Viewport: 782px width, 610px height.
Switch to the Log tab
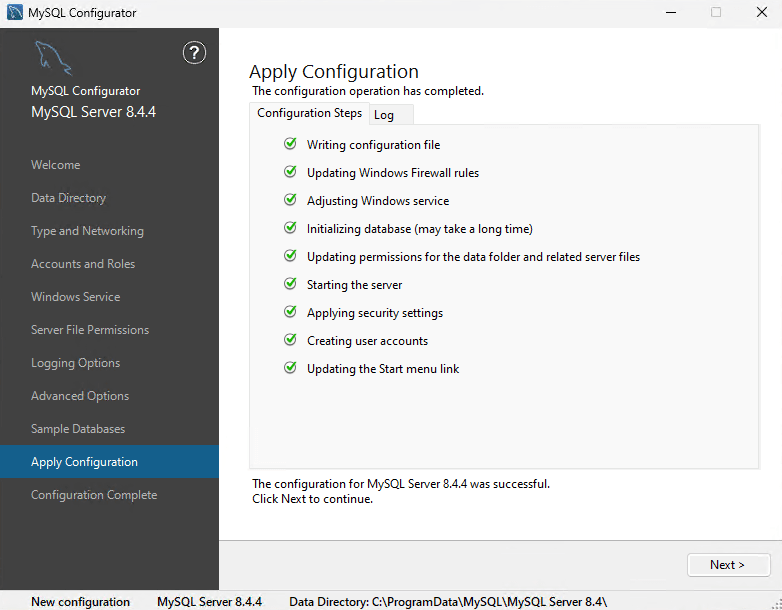coord(391,115)
